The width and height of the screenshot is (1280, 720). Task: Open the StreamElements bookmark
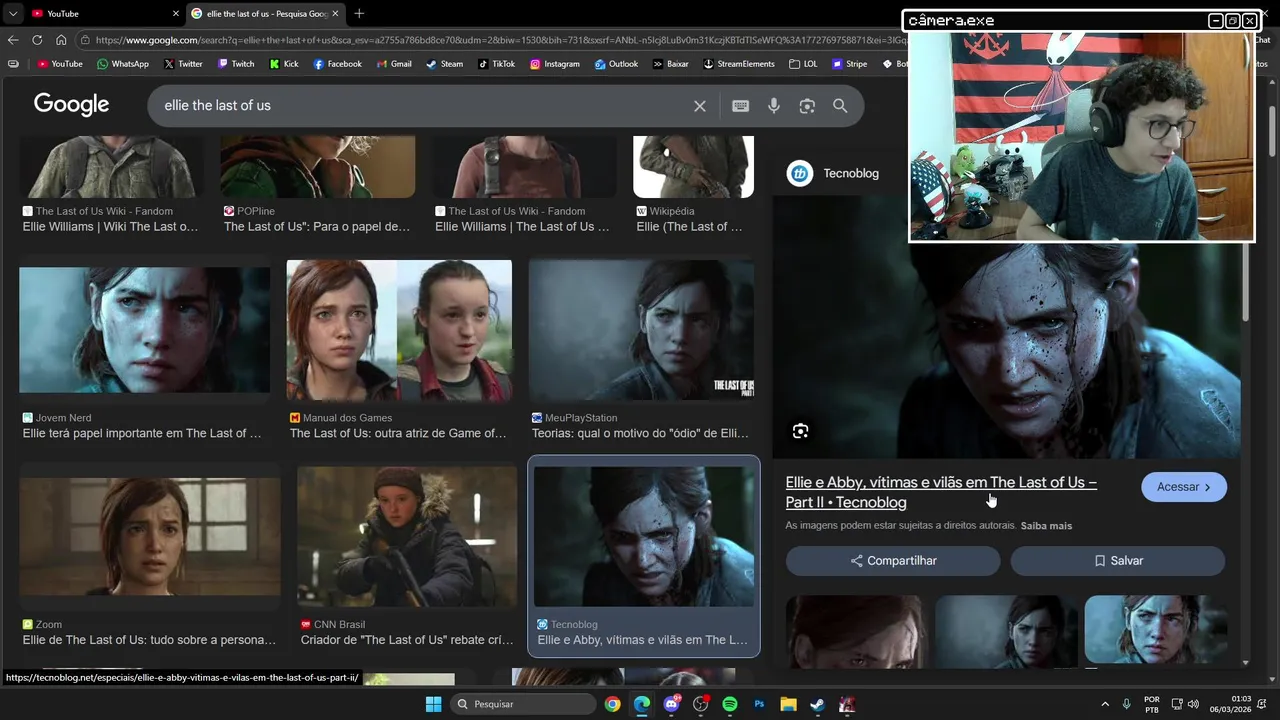(739, 64)
